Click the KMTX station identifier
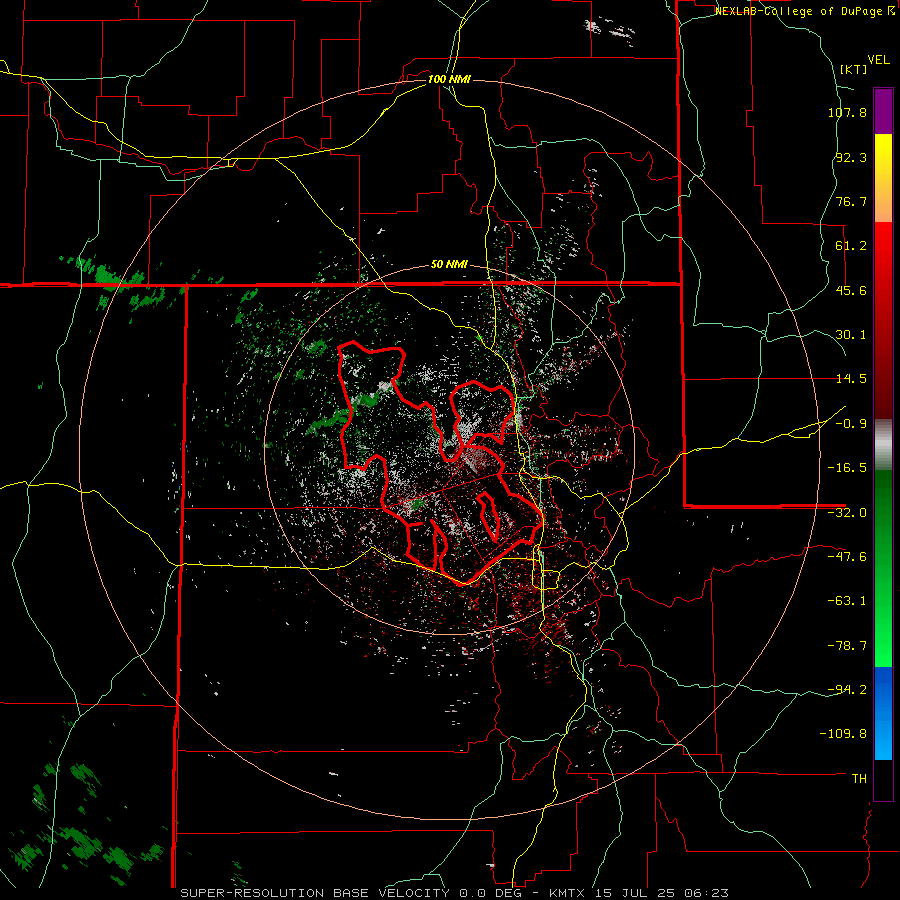Viewport: 900px width, 900px height. (567, 893)
